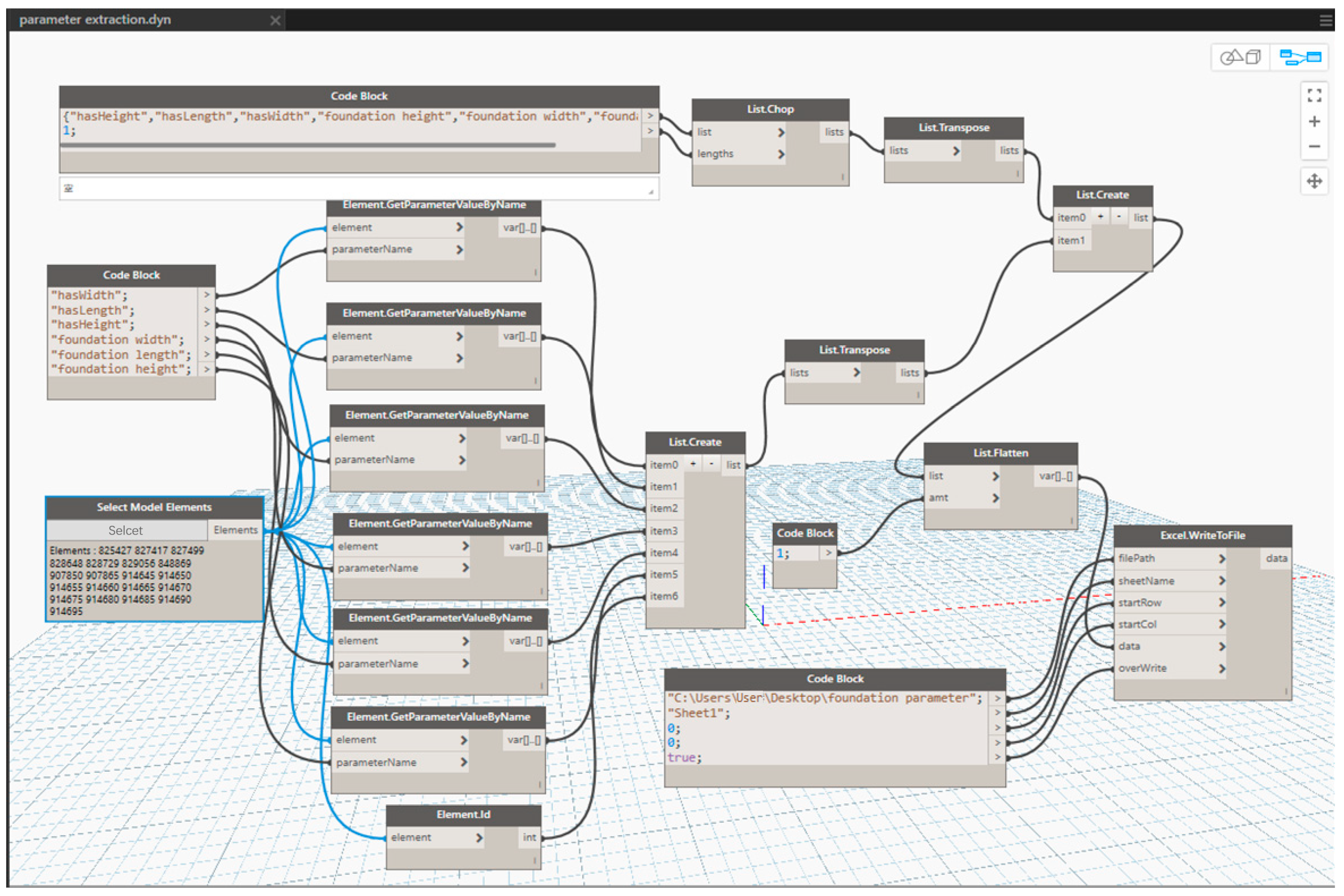Image resolution: width=1344 pixels, height=896 pixels.
Task: Toggle lacing chevron on List.Chop list input
Action: pos(781,133)
